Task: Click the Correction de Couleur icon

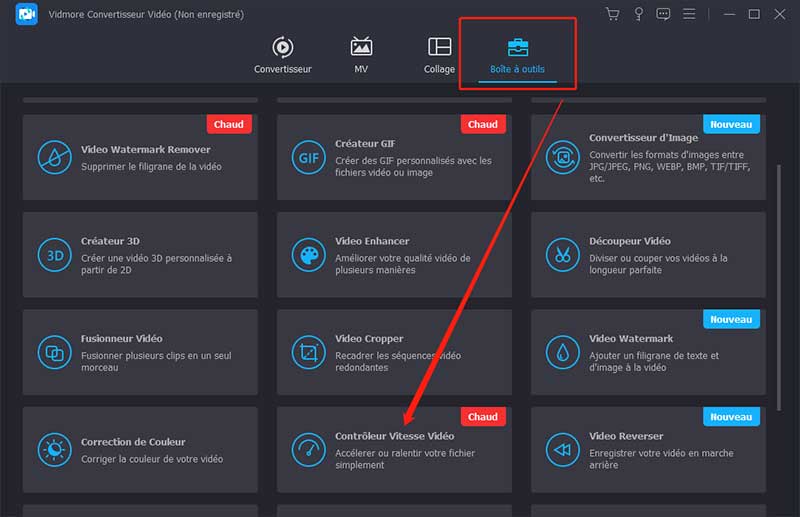Action: pyautogui.click(x=53, y=450)
